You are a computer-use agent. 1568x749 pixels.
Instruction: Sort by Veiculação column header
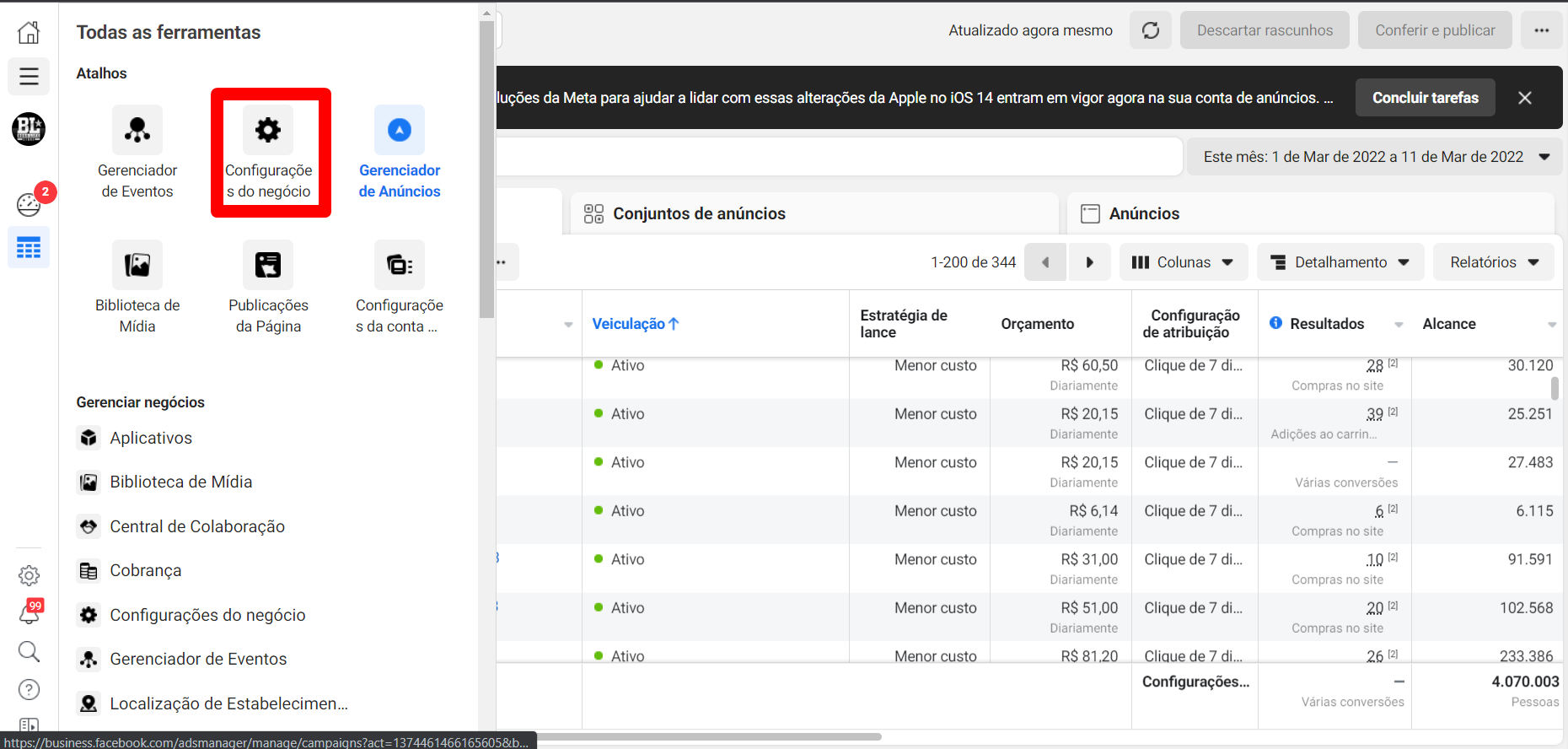[x=636, y=324]
